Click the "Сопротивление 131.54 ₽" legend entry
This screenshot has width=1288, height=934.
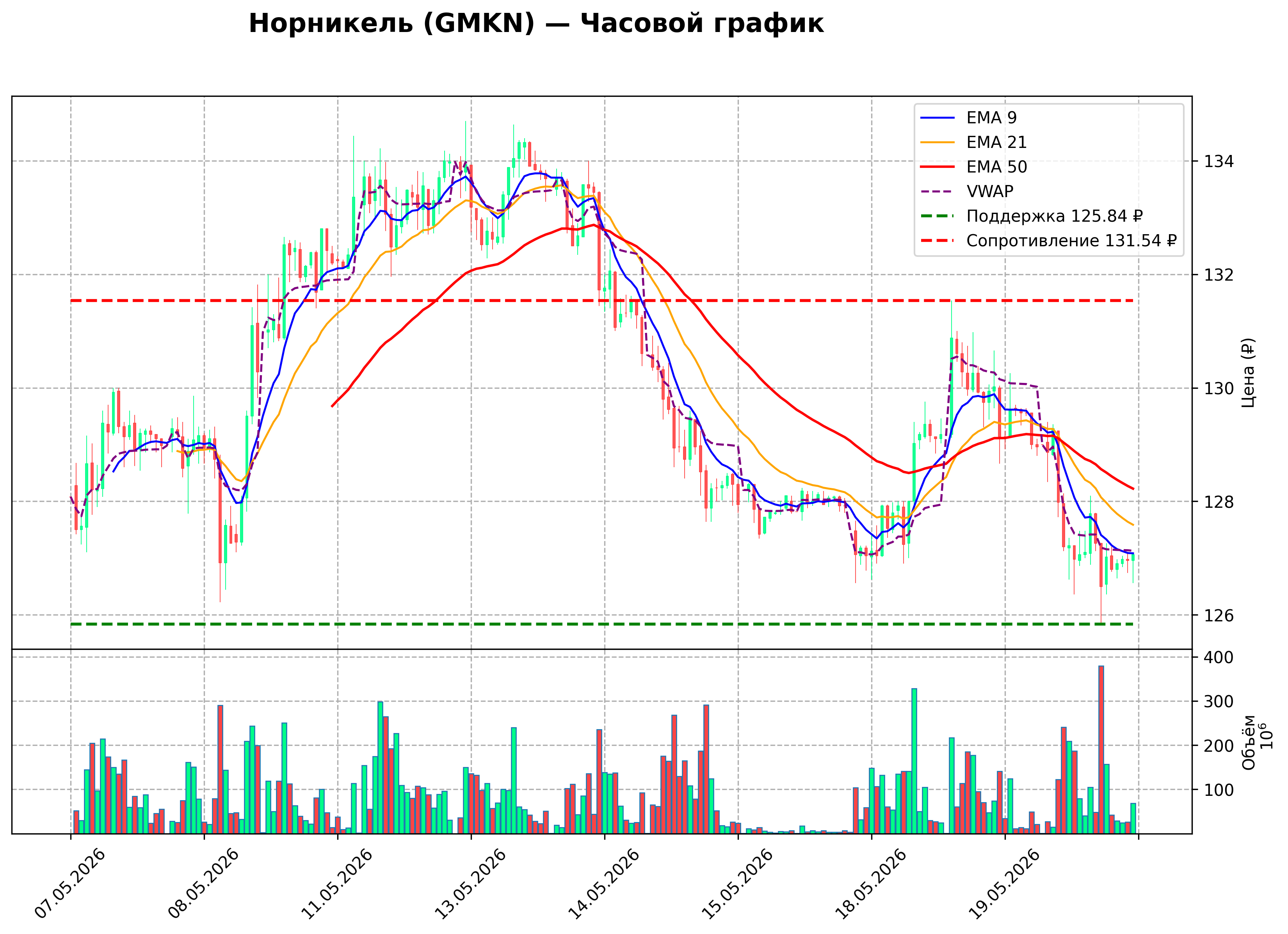tap(1049, 241)
